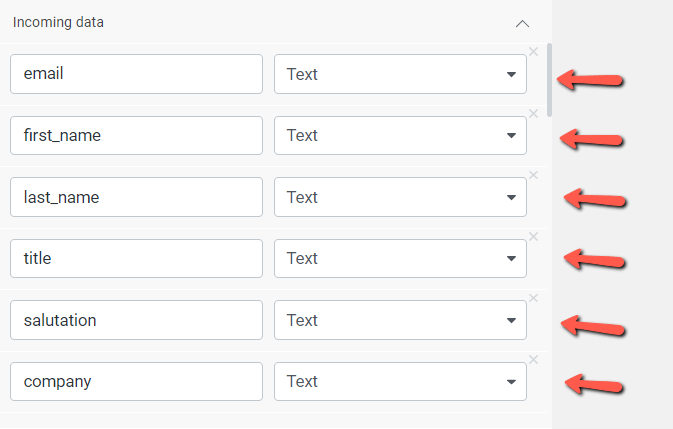Open the type dropdown for last_name
673x429 pixels.
point(400,197)
